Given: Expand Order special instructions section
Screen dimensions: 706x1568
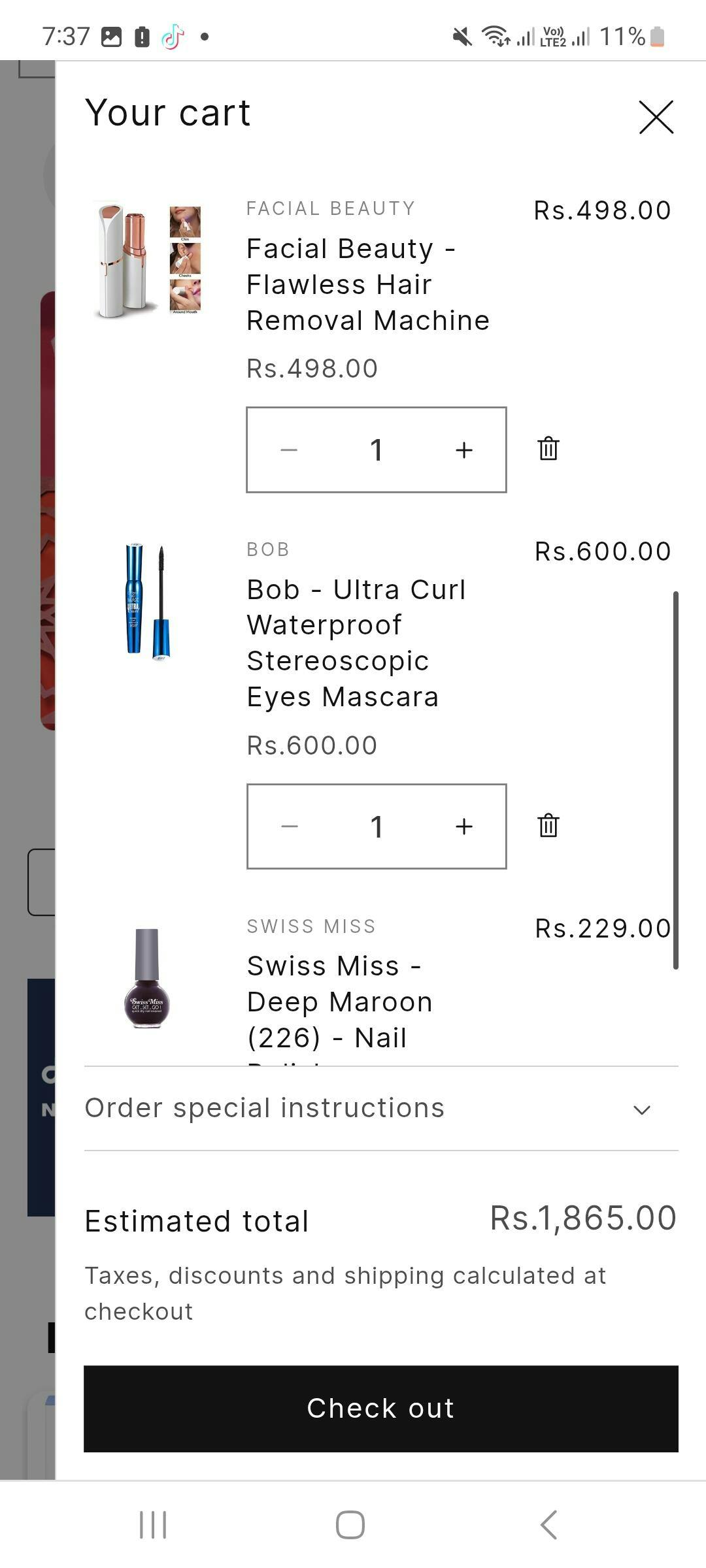Looking at the screenshot, I should coord(265,1108).
